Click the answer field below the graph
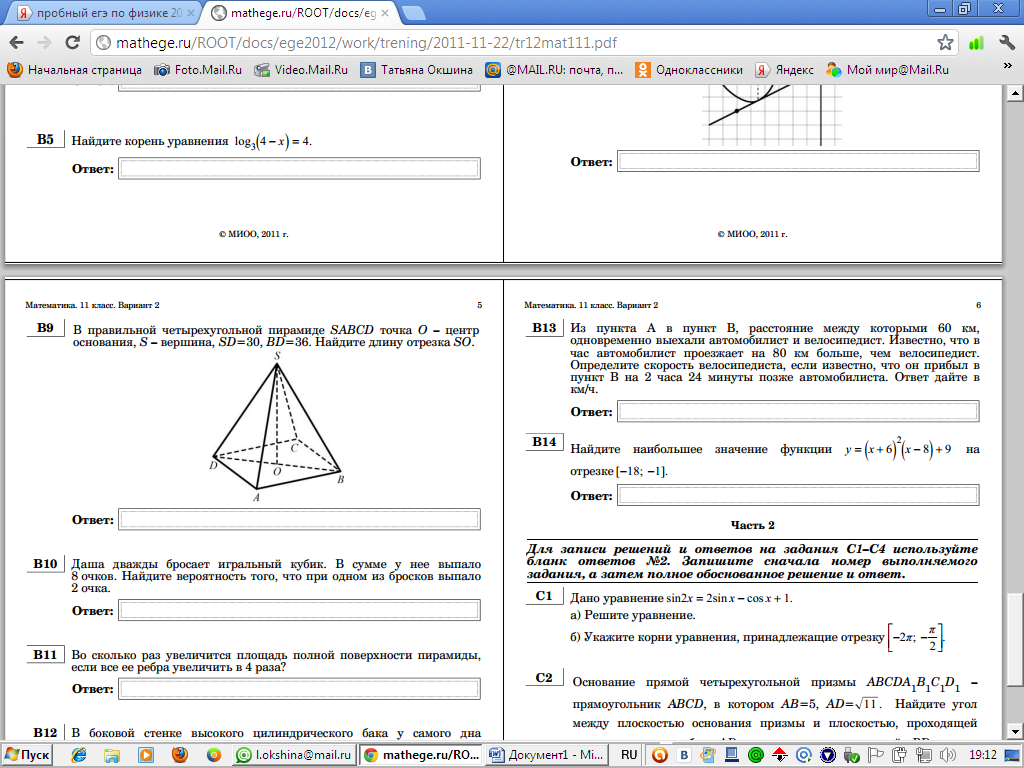The image size is (1024, 768). (x=798, y=161)
